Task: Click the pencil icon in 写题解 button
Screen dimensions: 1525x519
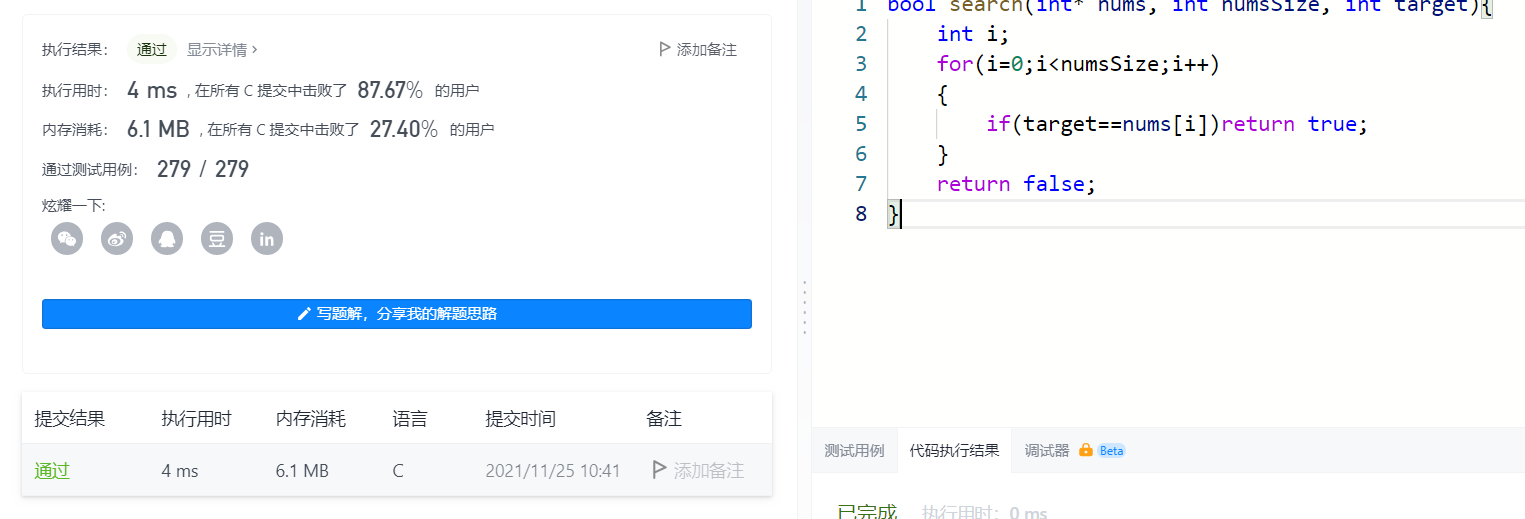Action: coord(305,314)
